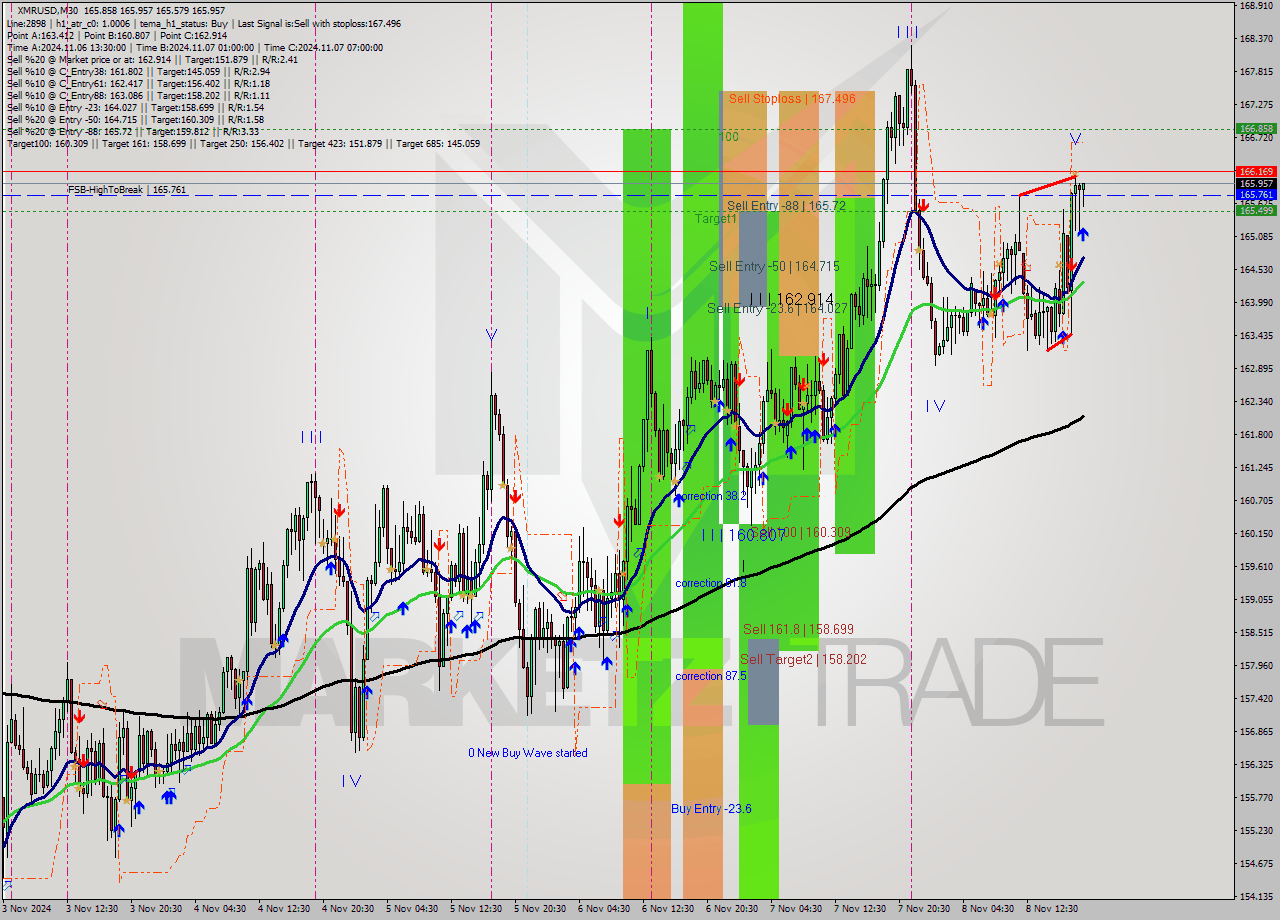Image resolution: width=1280 pixels, height=920 pixels.
Task: Click the 'Sell Target2 | 158.202' label
Action: (804, 659)
